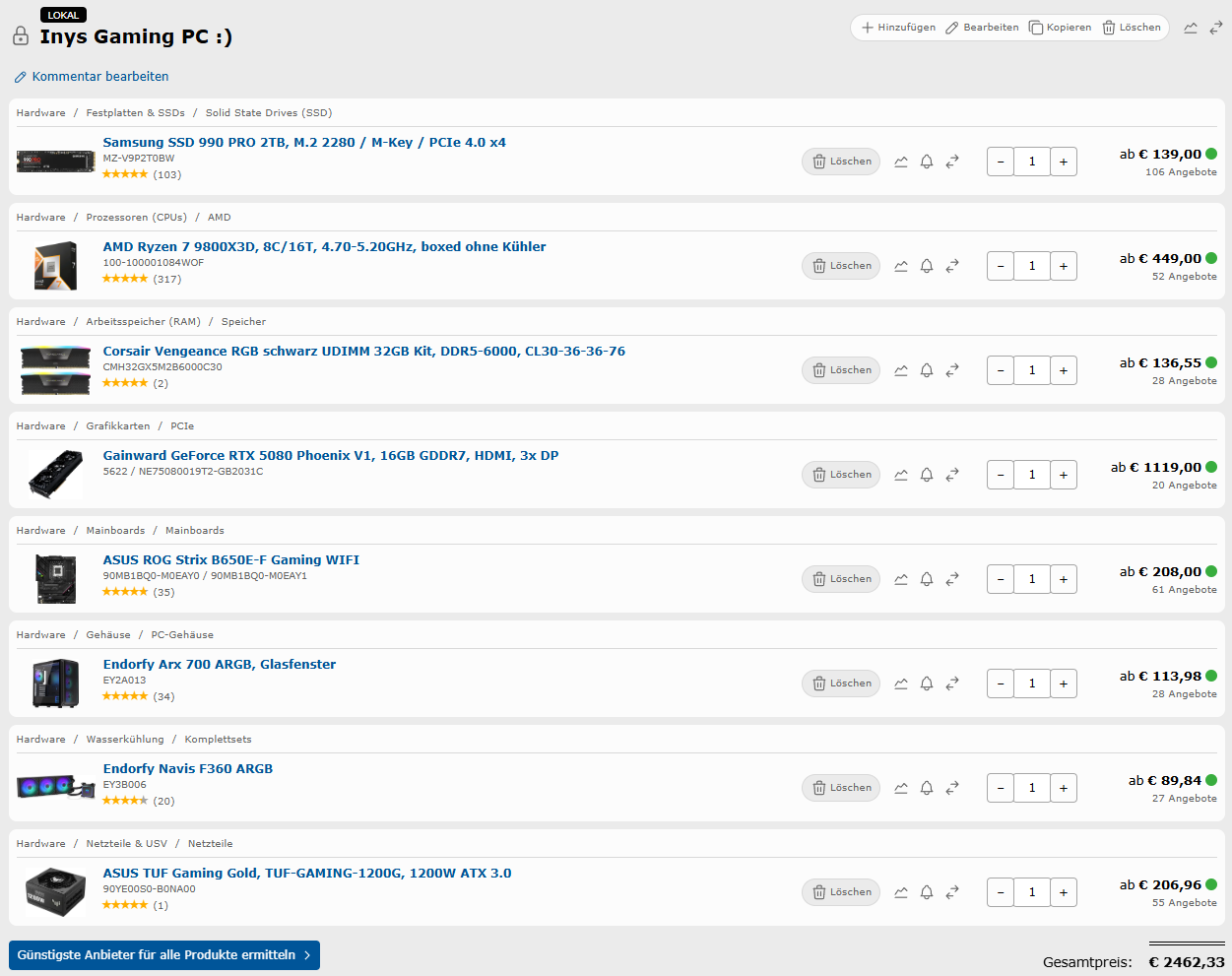Click swap arrows icon for Endorfy Arx 700
This screenshot has width=1232, height=976.
tap(952, 683)
